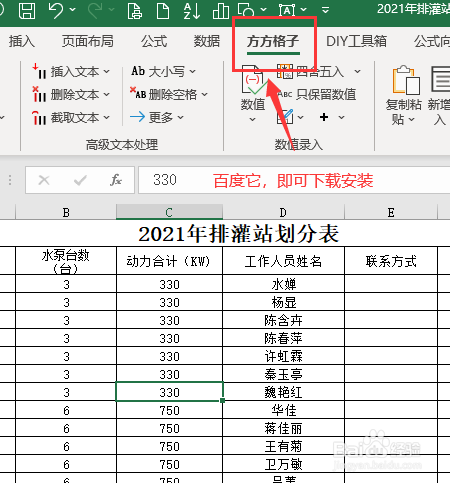Image resolution: width=450 pixels, height=483 pixels.
Task: Click the 更多 arrow icon
Action: [x=137, y=117]
